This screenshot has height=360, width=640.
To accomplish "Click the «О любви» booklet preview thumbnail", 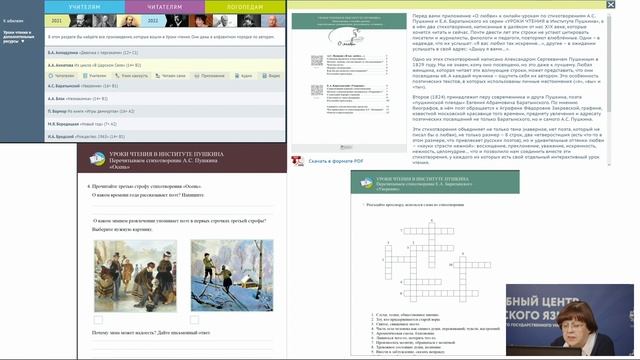I will click(x=349, y=82).
